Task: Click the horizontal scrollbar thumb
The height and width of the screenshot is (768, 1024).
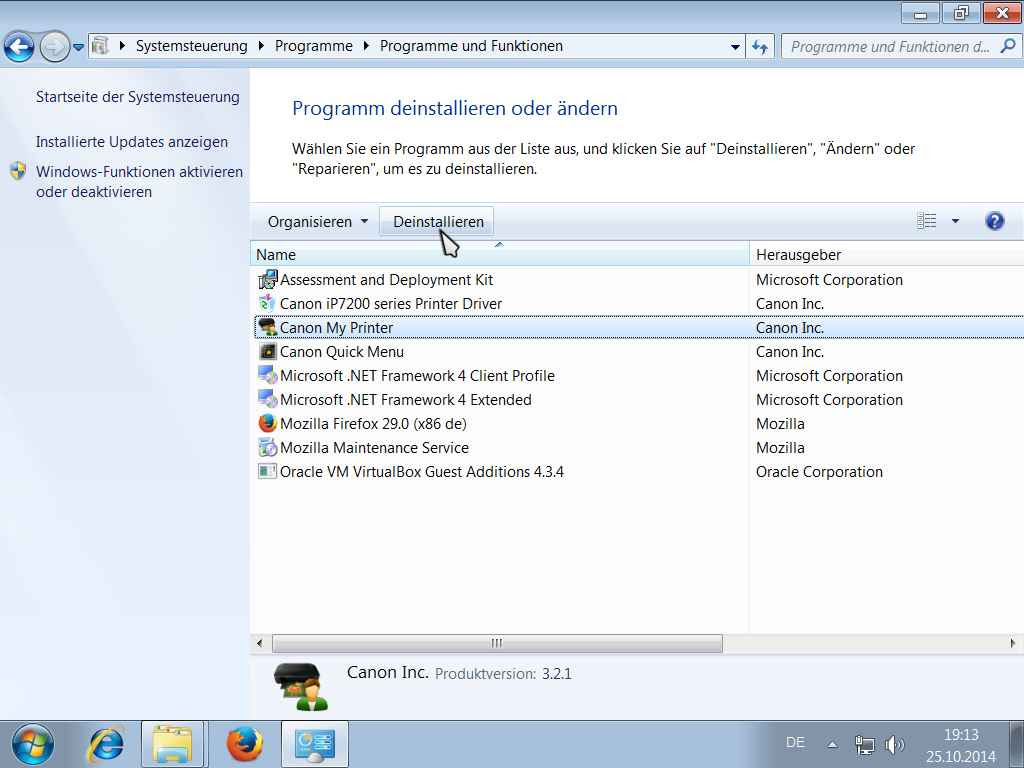Action: [x=497, y=643]
